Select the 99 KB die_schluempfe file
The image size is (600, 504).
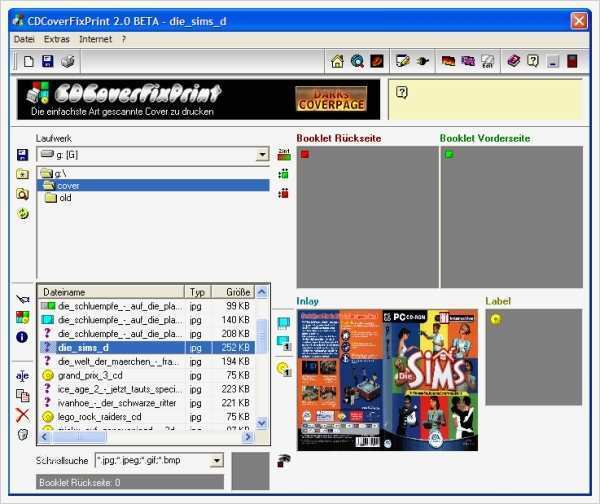click(147, 306)
